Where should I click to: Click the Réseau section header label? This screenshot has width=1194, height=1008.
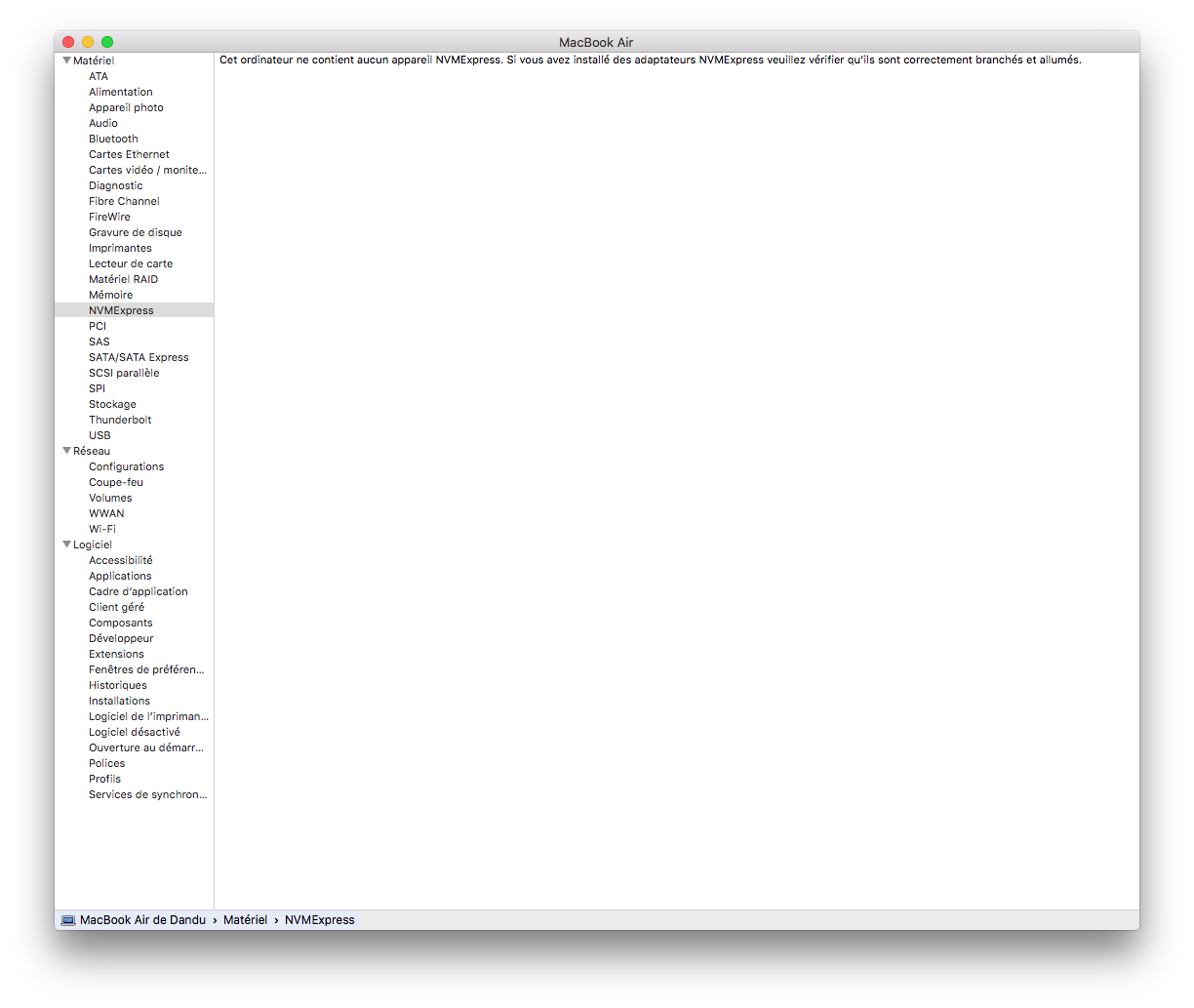click(x=92, y=451)
